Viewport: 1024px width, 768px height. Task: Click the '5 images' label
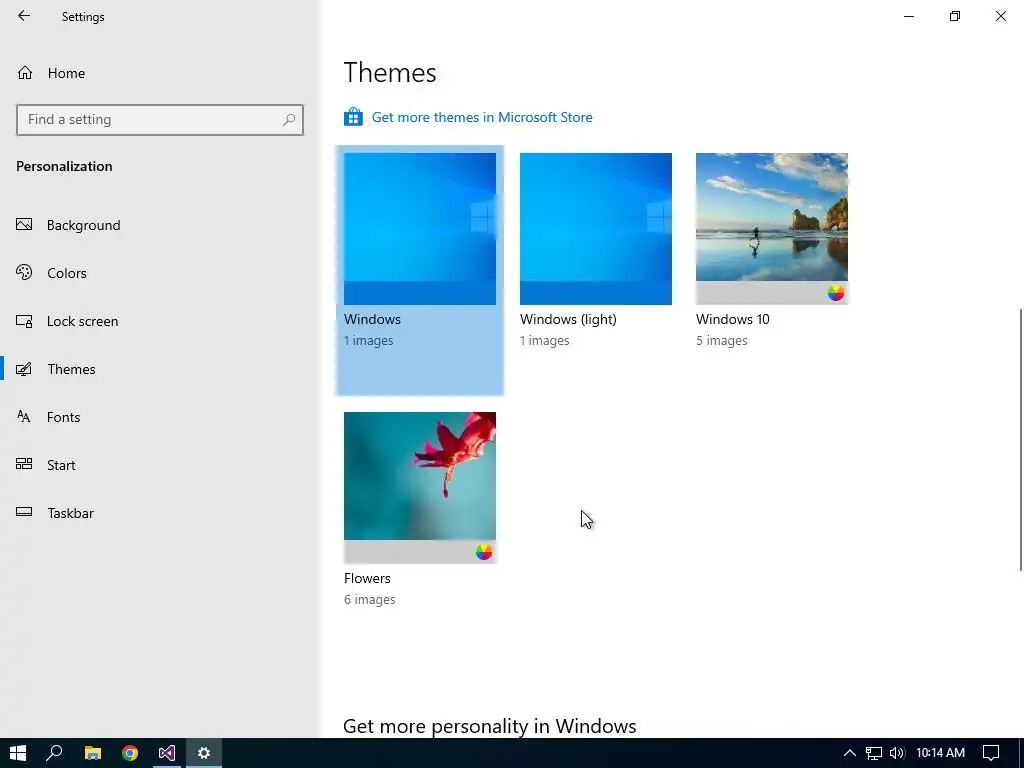point(722,341)
